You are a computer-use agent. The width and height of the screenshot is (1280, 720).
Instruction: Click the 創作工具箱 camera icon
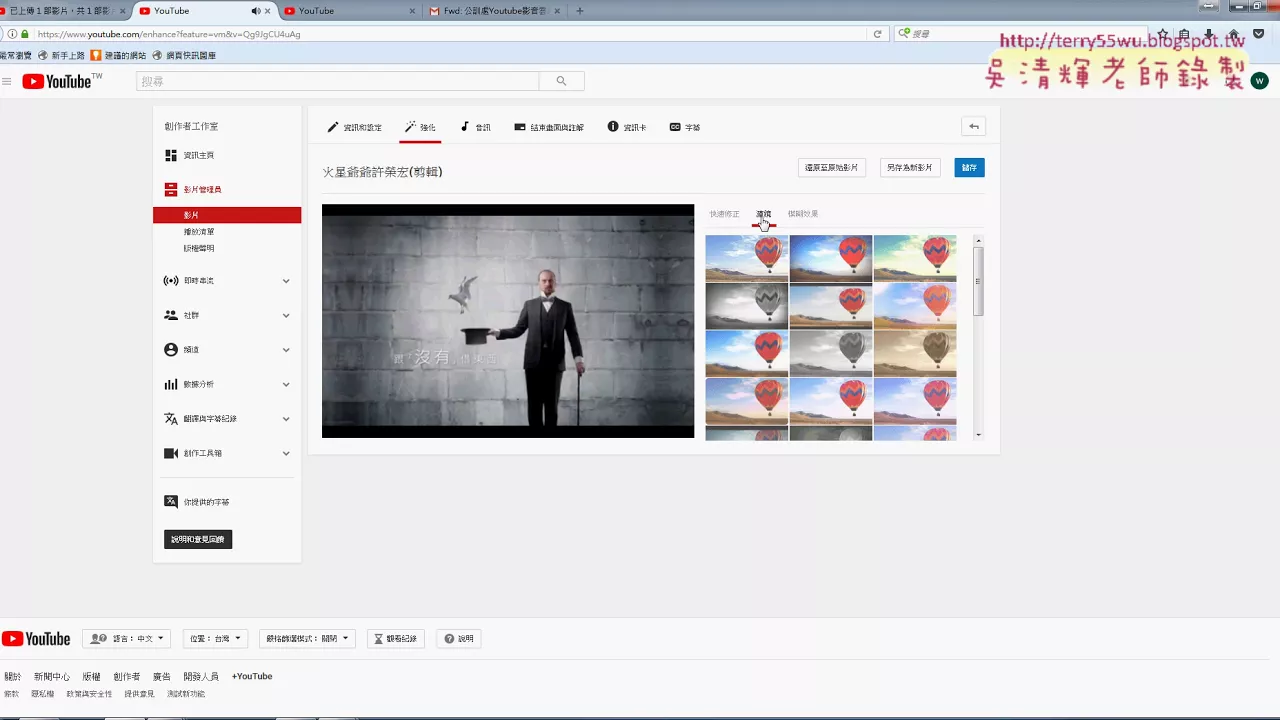(x=171, y=453)
